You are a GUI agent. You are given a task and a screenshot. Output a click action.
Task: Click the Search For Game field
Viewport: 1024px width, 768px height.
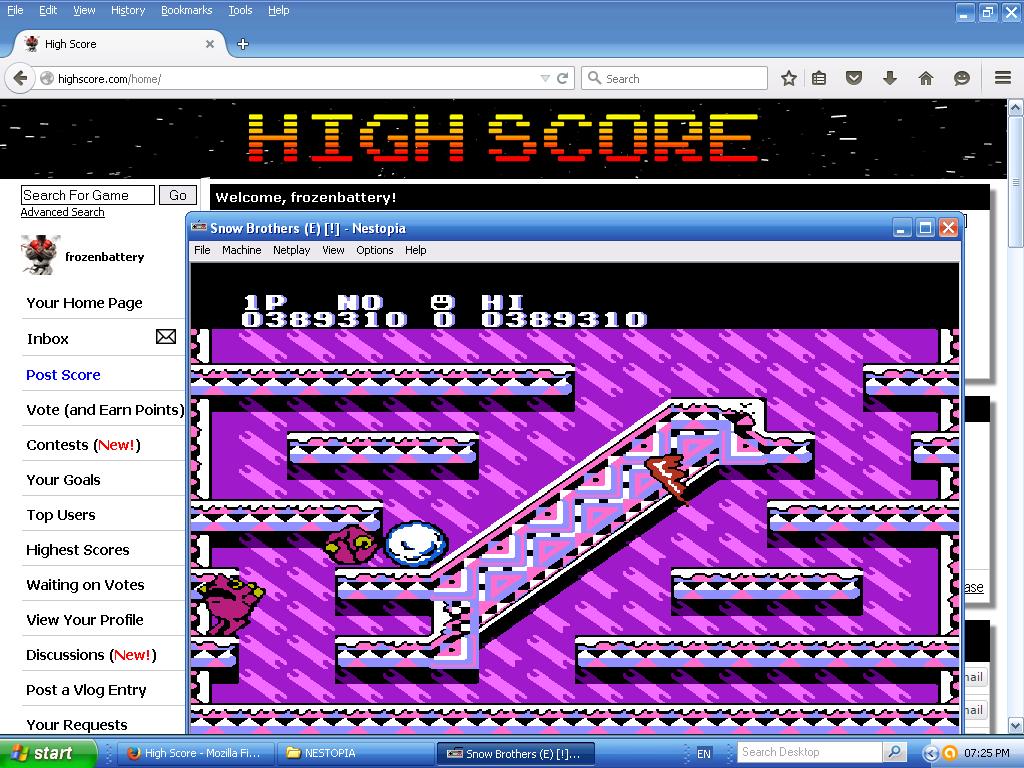click(88, 195)
